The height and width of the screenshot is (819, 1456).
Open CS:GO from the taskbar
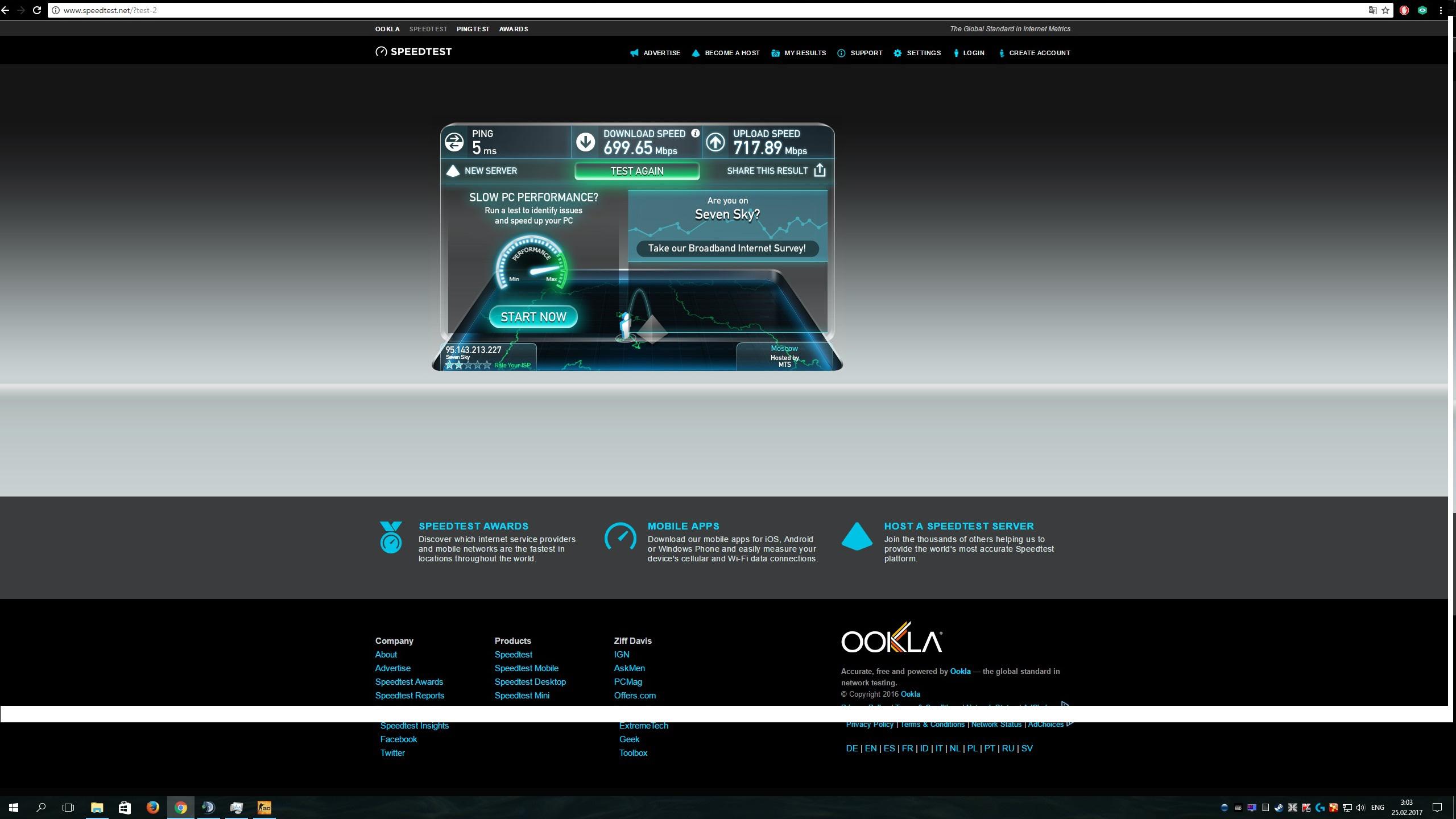[264, 808]
